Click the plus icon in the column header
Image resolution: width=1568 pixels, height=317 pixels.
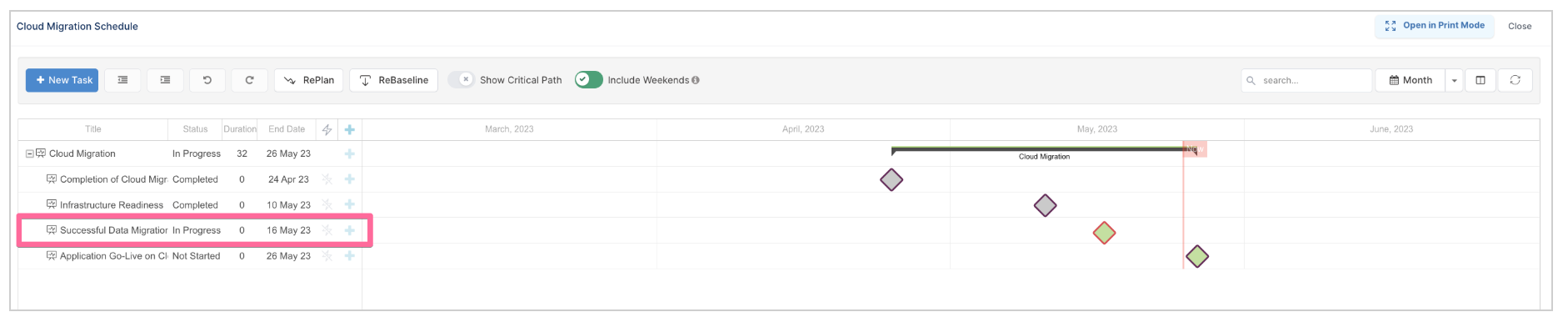350,129
